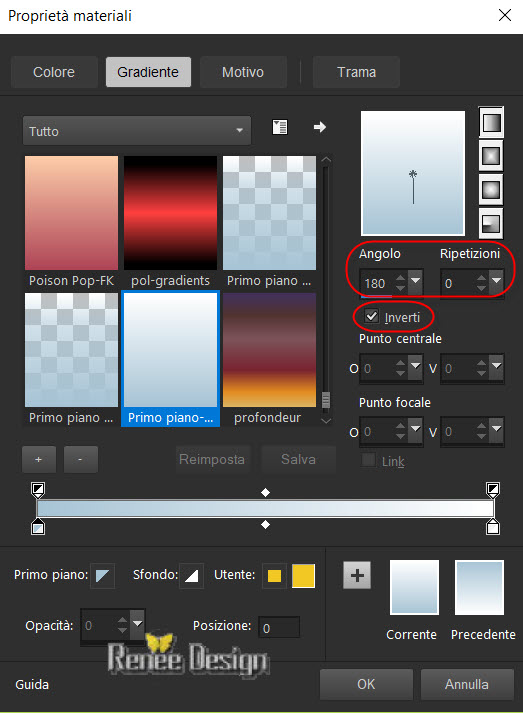Select the rectangular gradient style icon
Viewport: 523px width, 713px height.
coord(491,156)
